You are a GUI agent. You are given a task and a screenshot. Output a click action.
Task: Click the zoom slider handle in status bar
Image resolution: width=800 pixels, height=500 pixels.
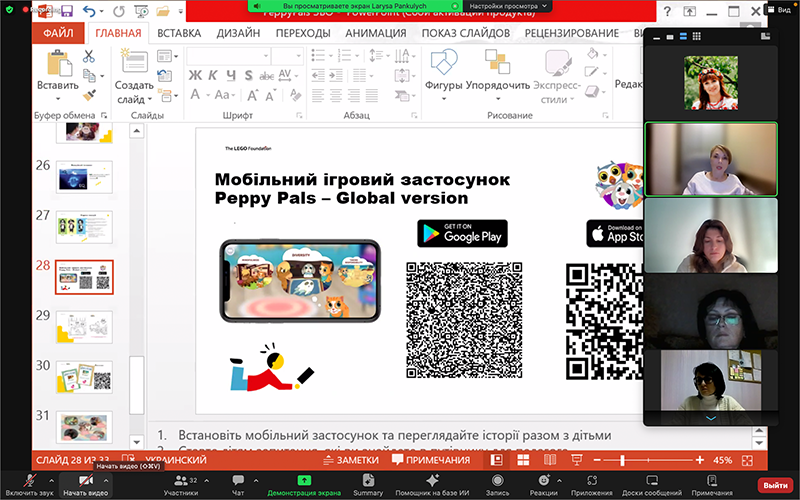coord(622,460)
